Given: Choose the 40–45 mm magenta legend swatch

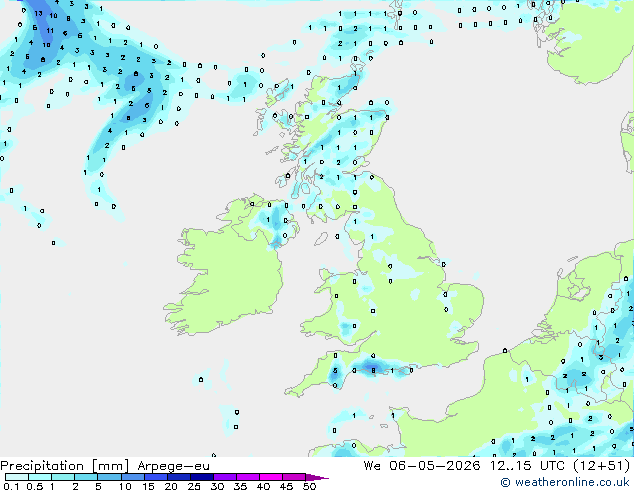Looking at the screenshot, I should pos(271,477).
